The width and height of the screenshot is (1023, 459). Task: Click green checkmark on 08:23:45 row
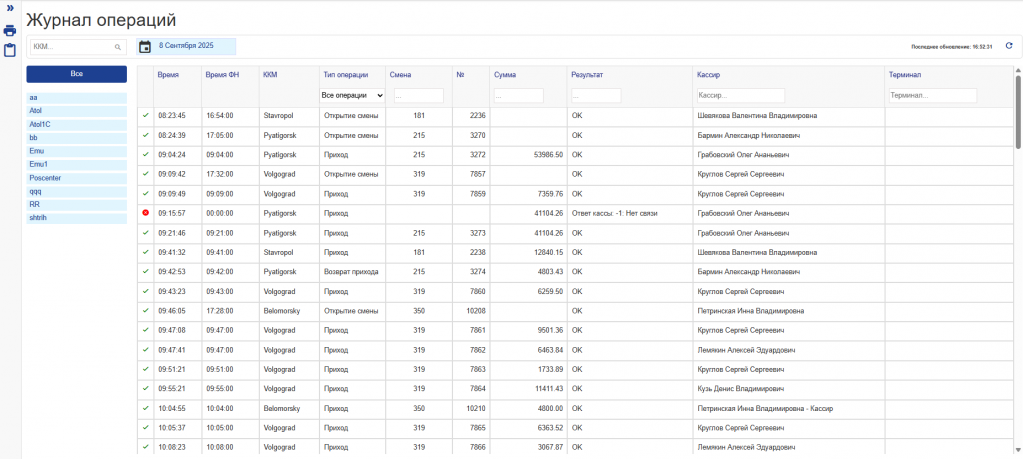pyautogui.click(x=145, y=116)
